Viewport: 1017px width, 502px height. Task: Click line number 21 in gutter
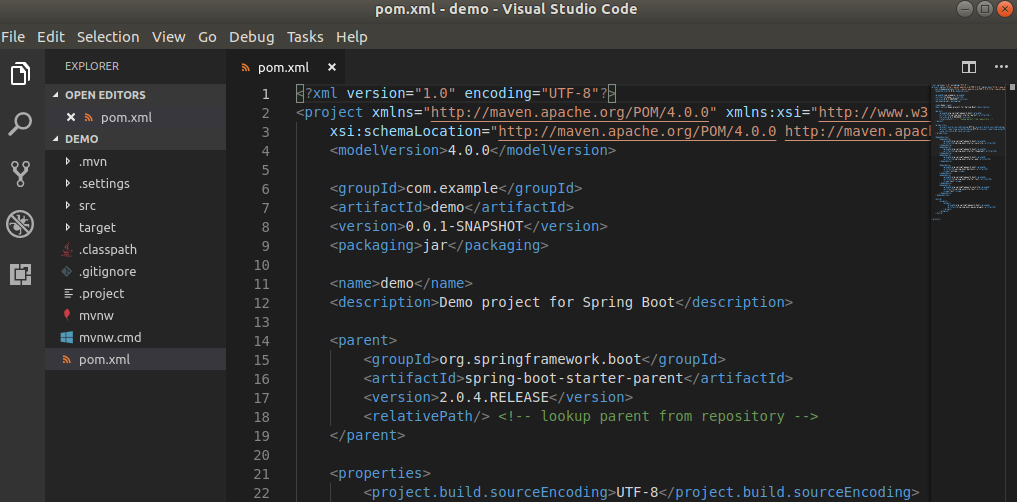coord(261,473)
